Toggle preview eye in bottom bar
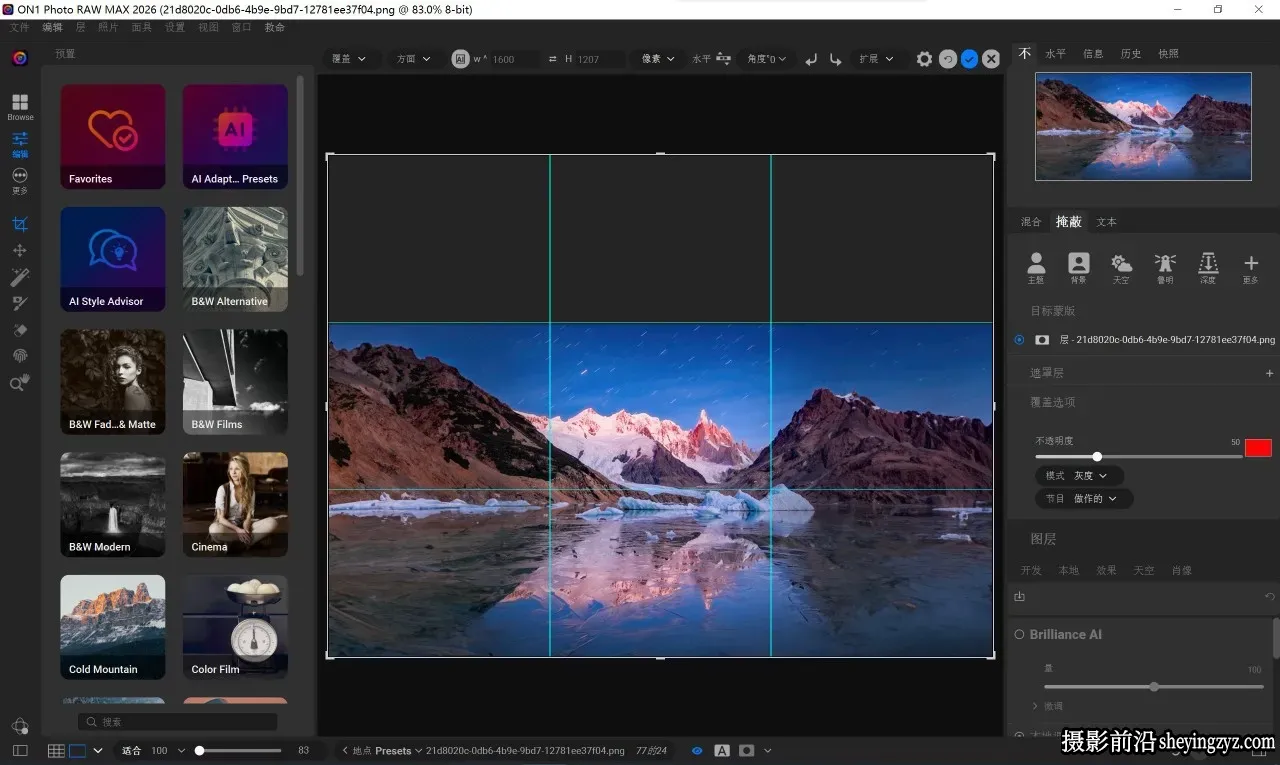 (697, 750)
